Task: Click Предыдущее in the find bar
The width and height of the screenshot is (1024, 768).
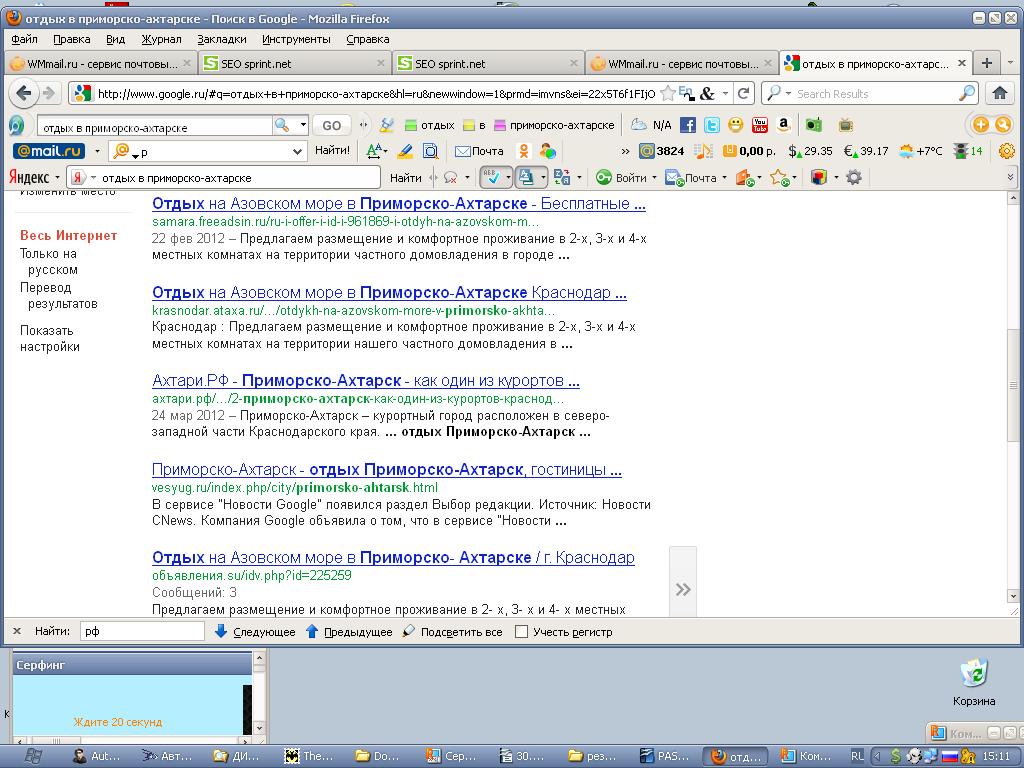Action: (349, 632)
